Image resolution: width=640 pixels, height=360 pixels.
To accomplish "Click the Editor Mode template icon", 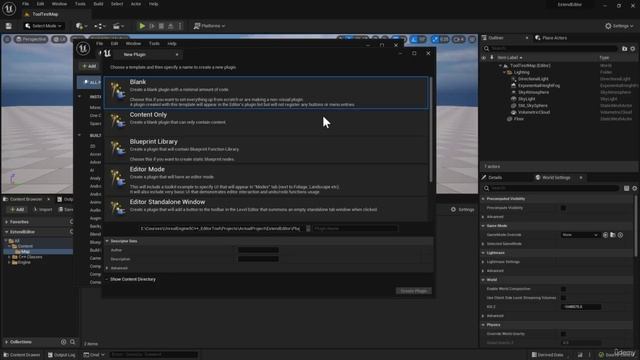I will pos(118,179).
